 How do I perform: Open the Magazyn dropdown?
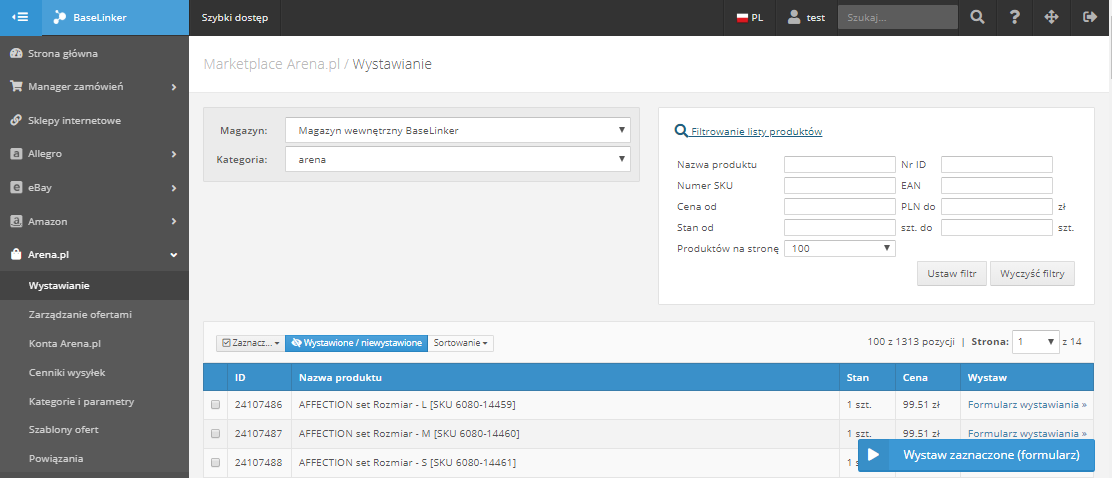pyautogui.click(x=457, y=130)
